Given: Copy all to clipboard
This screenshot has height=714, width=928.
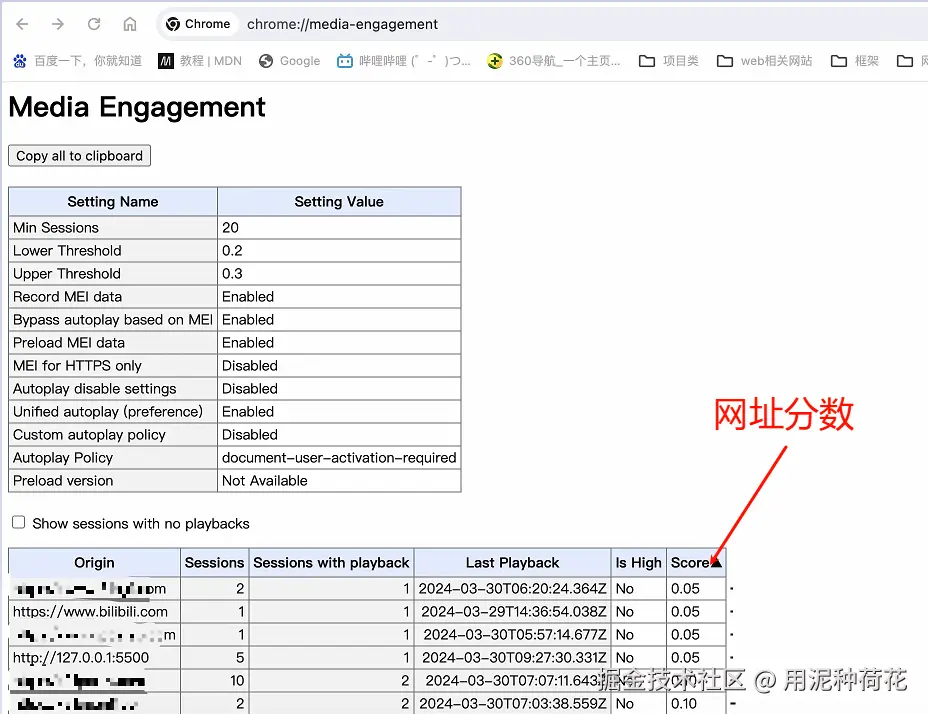Looking at the screenshot, I should [x=79, y=156].
